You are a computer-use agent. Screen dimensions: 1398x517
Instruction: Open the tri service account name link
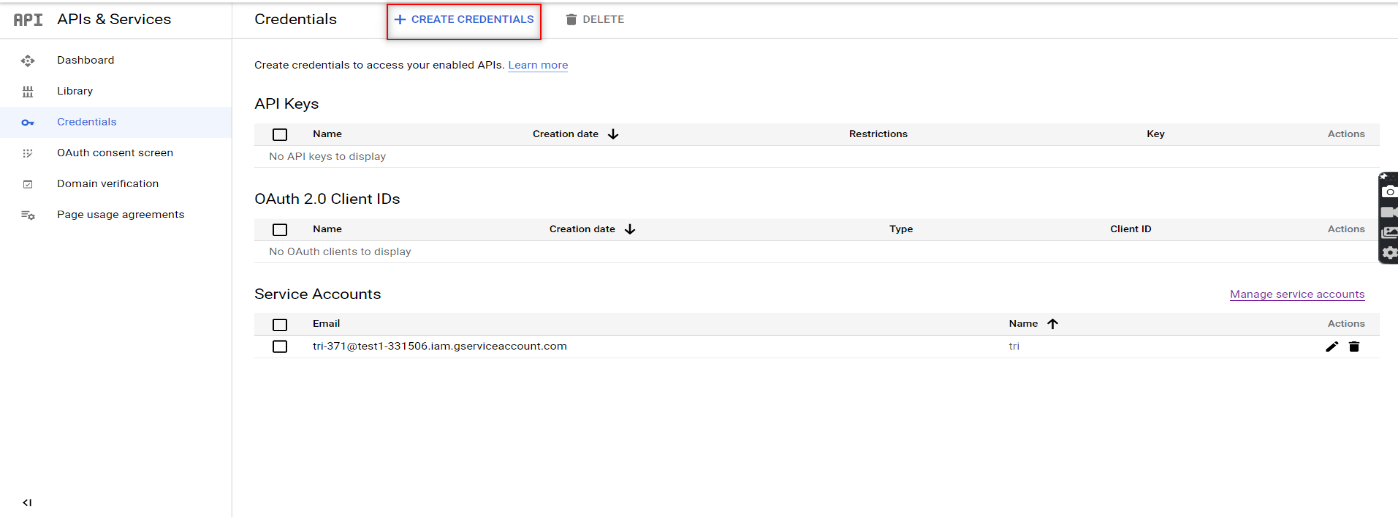(x=1014, y=346)
